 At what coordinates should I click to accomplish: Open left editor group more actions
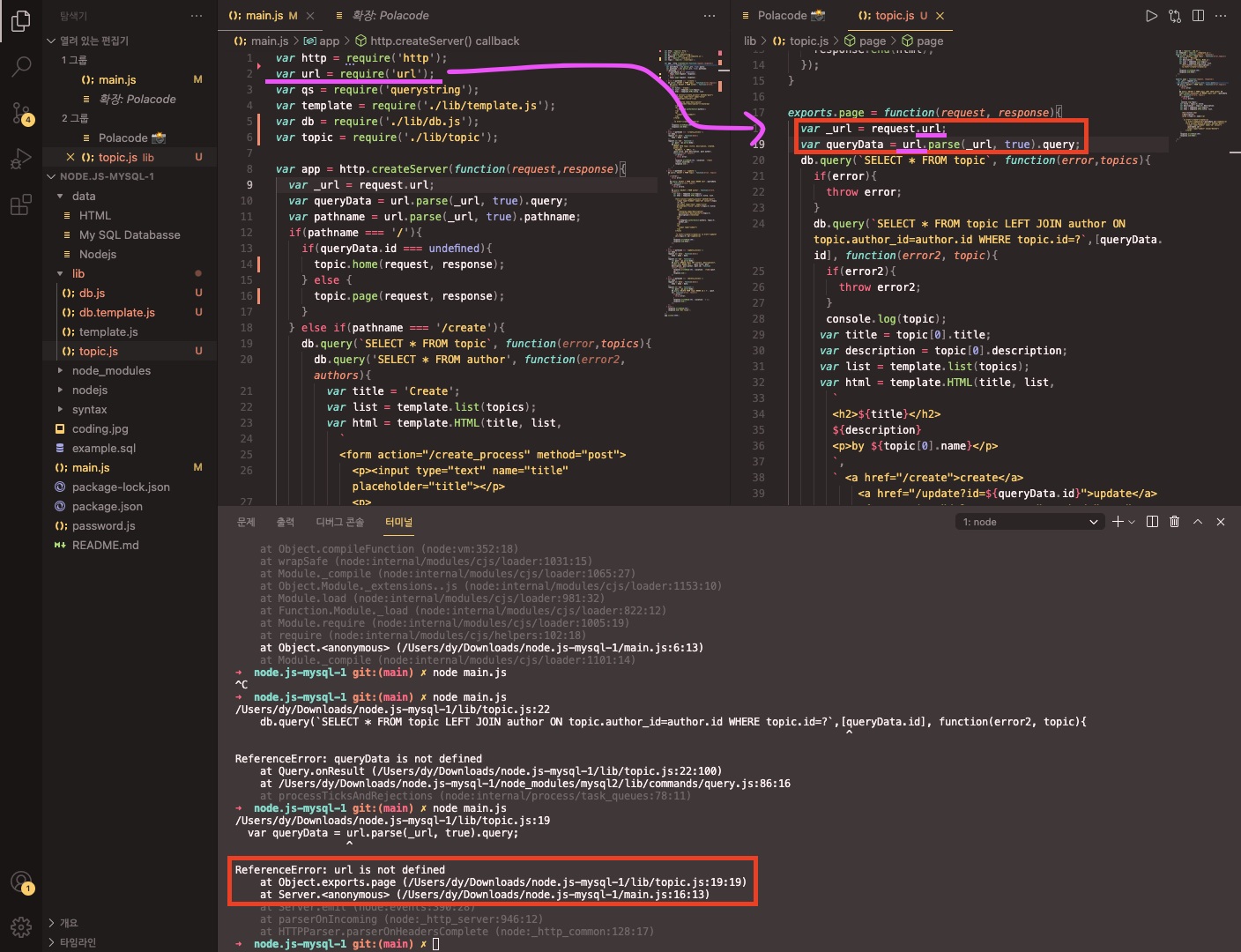pos(710,16)
